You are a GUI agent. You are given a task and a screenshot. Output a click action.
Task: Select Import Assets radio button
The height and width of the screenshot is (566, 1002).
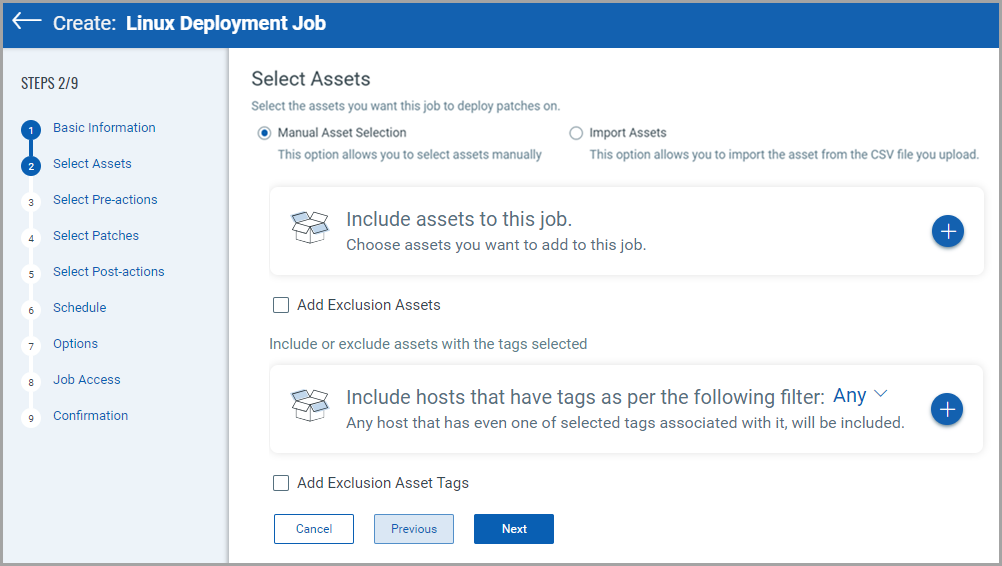pos(576,133)
